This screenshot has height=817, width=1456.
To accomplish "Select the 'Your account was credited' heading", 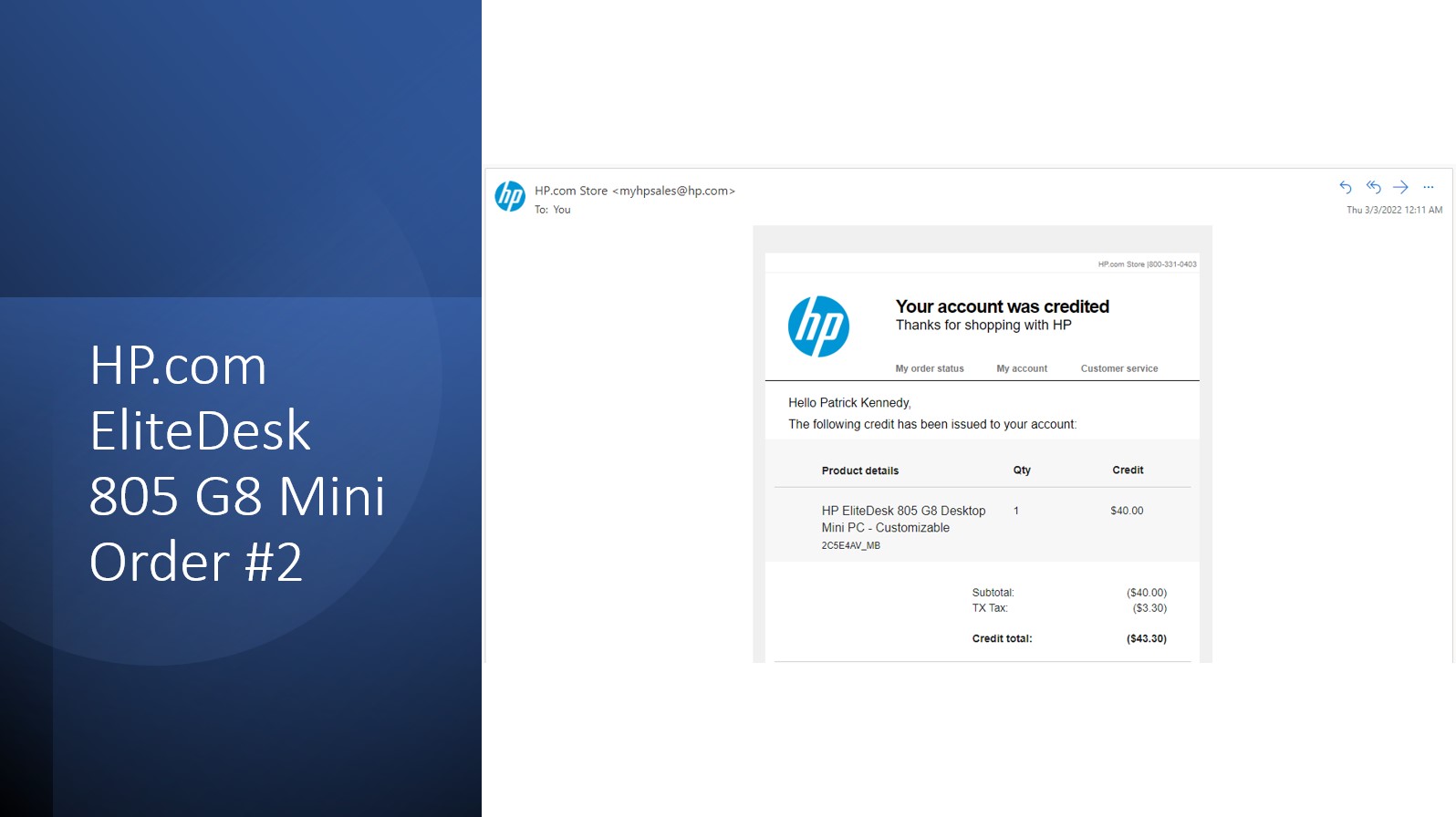I will 1003,306.
